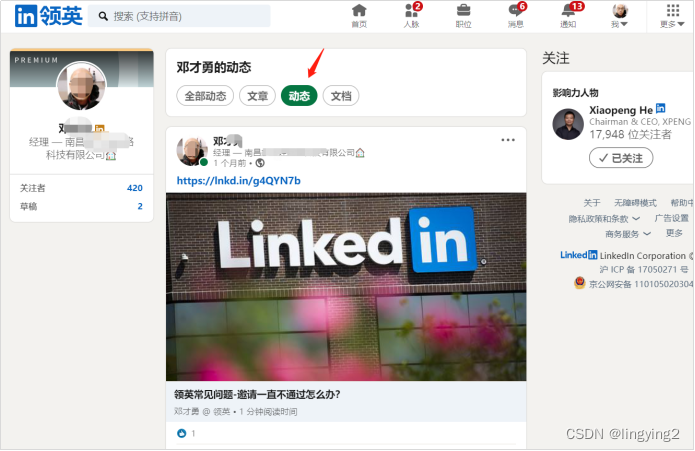
Task: Click the search magnifier icon
Action: [x=103, y=16]
